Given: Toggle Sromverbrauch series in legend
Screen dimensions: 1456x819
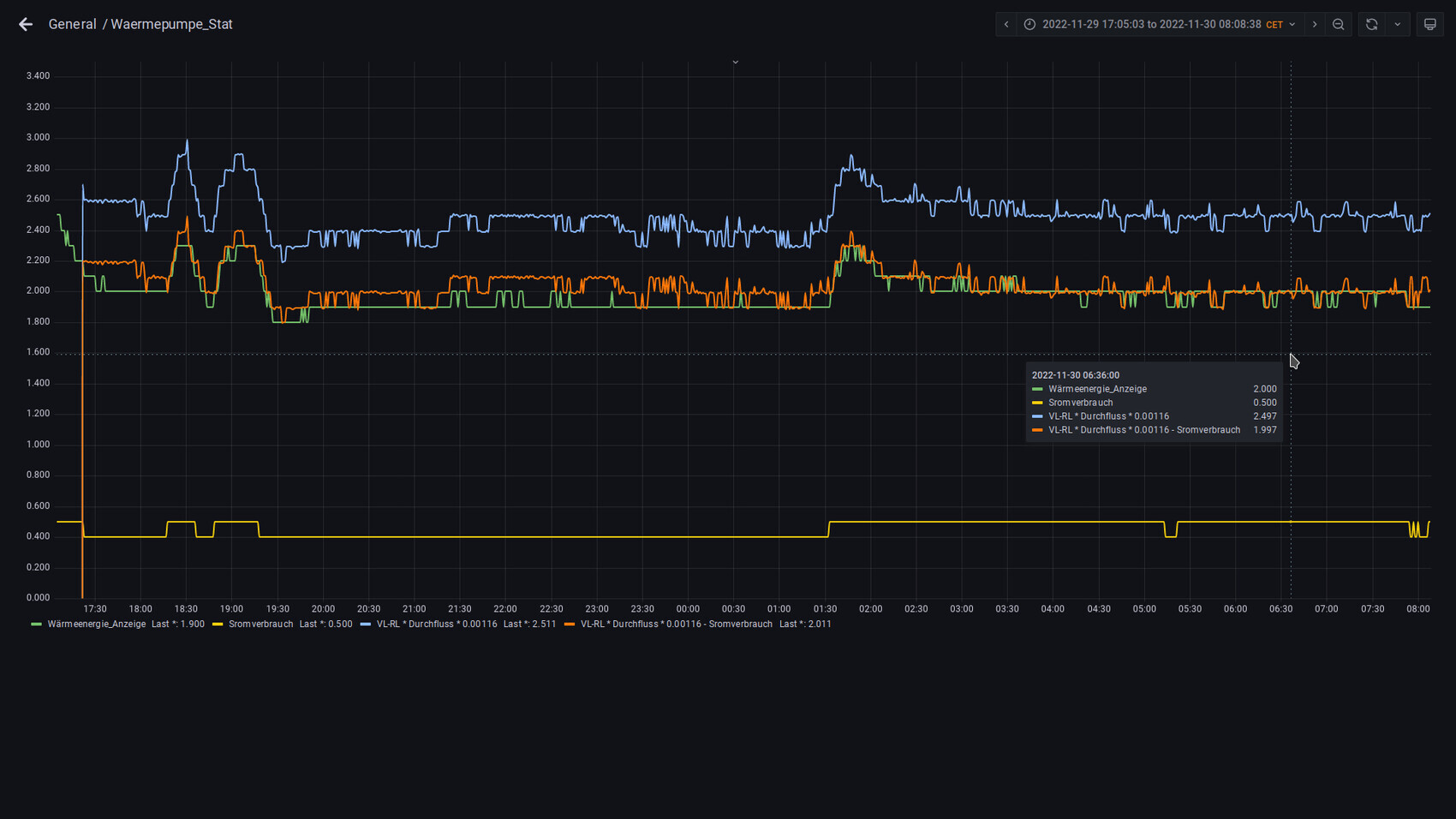Looking at the screenshot, I should [260, 625].
